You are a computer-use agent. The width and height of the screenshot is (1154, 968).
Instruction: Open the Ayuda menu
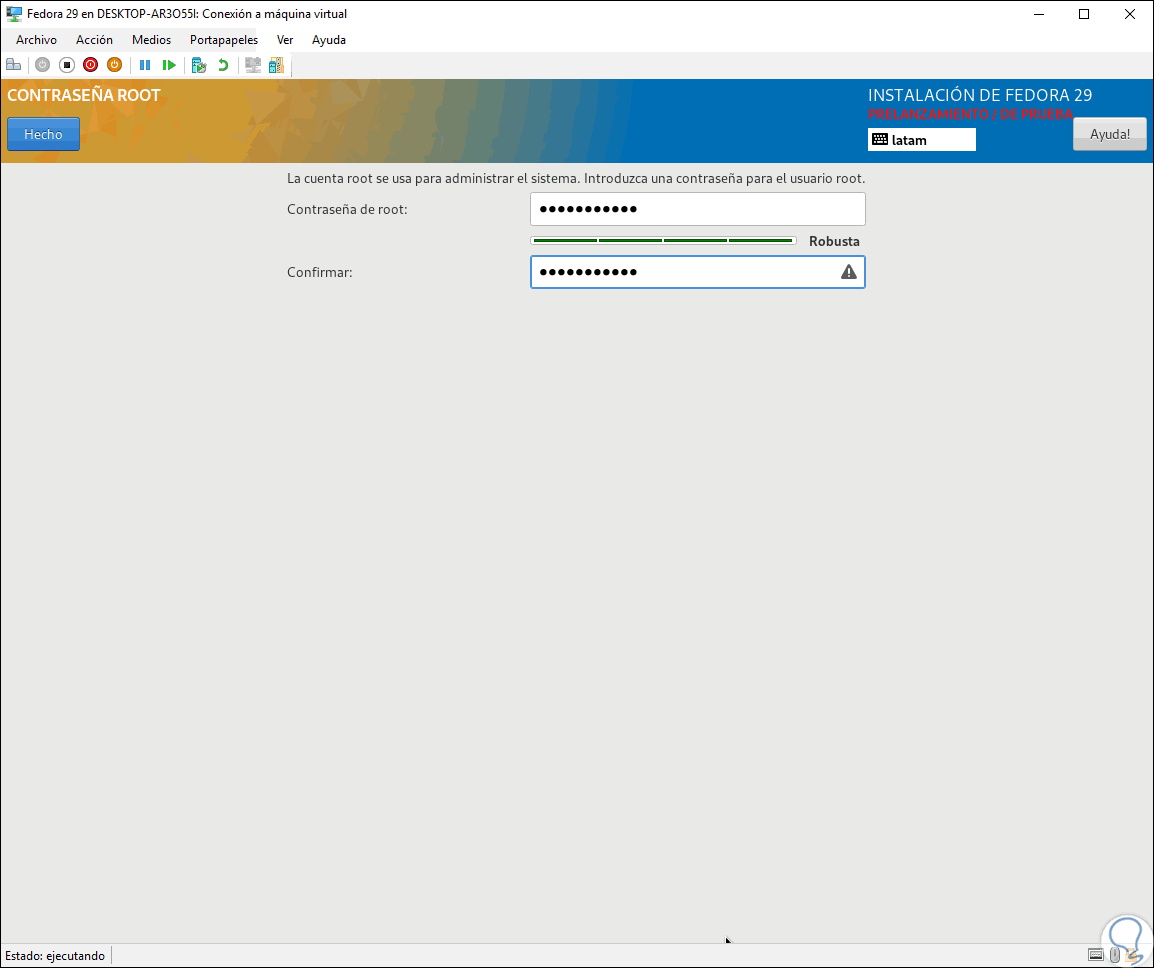click(x=329, y=40)
